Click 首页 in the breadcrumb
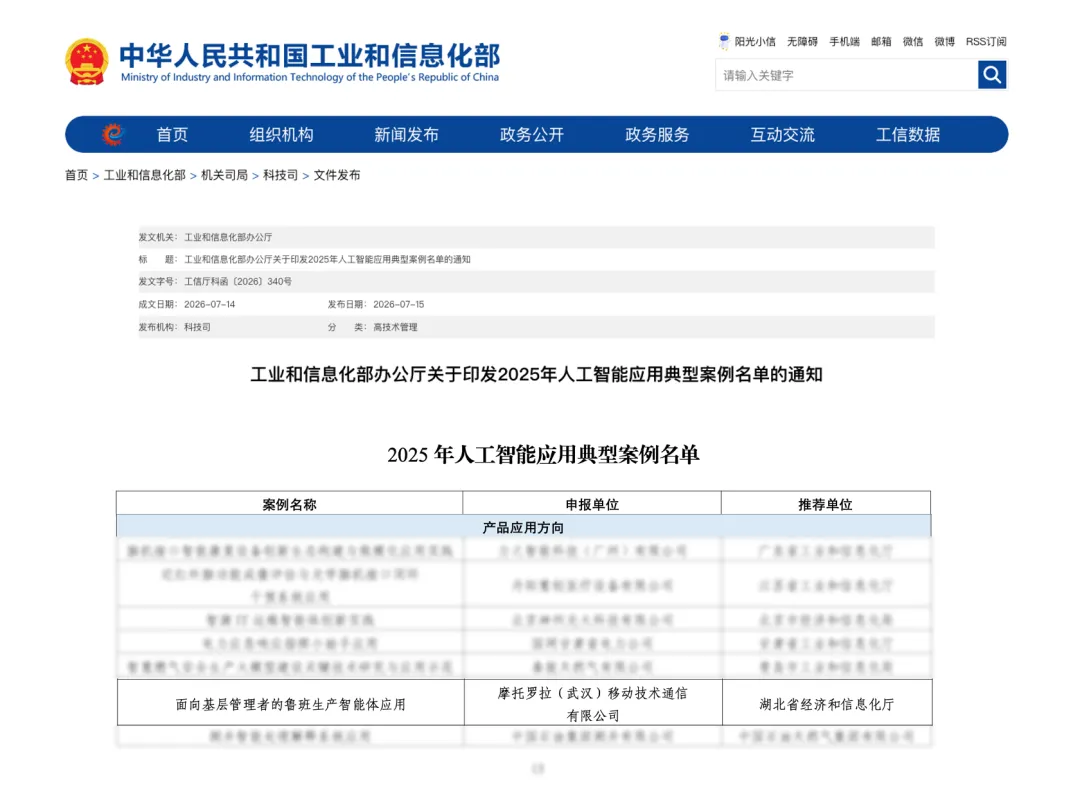This screenshot has width=1080, height=796. pyautogui.click(x=76, y=175)
